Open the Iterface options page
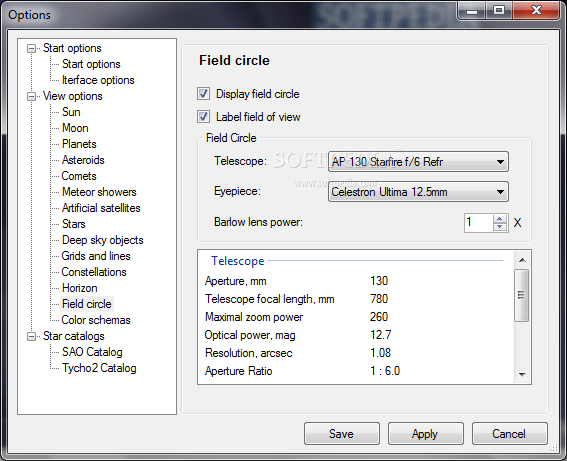567x461 pixels. point(98,80)
